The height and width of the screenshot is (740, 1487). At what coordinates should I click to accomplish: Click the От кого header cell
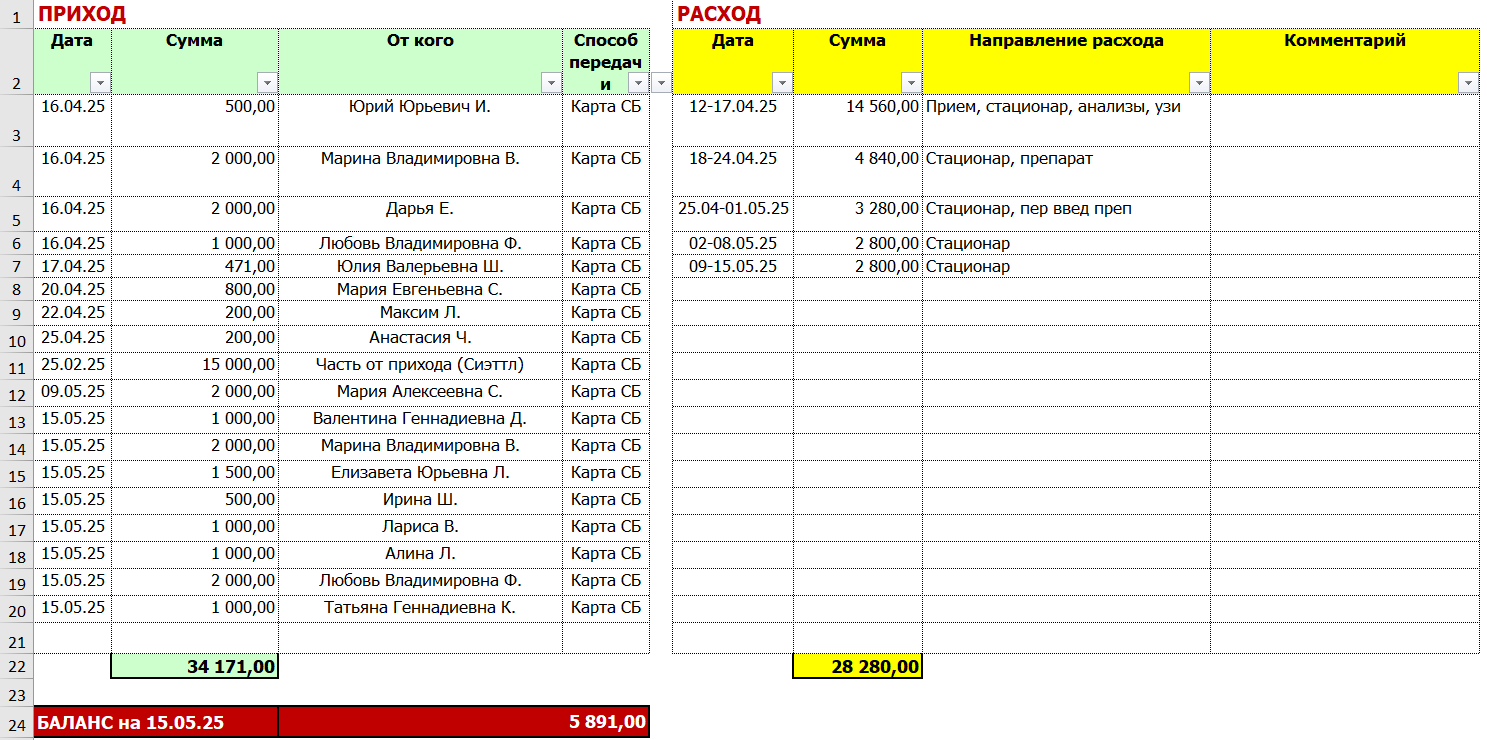[421, 62]
